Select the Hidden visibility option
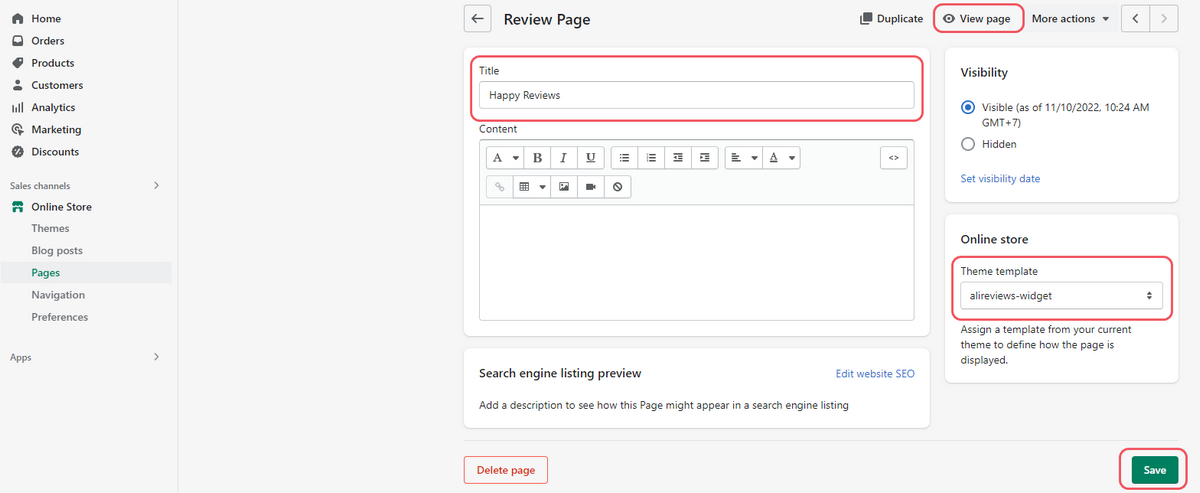This screenshot has height=493, width=1200. pyautogui.click(x=967, y=144)
